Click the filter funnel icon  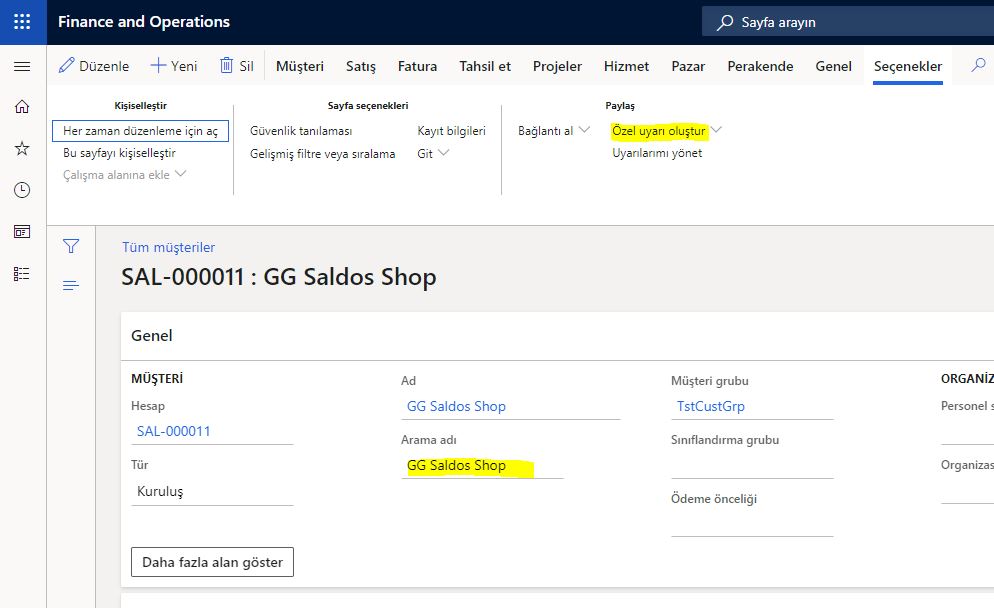(71, 246)
